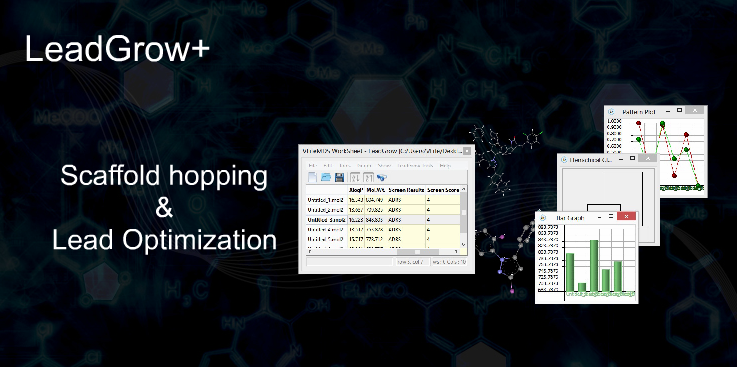This screenshot has height=367, width=737.
Task: Click the horizontal scrollbar thumb in worksheet
Action: (417, 252)
